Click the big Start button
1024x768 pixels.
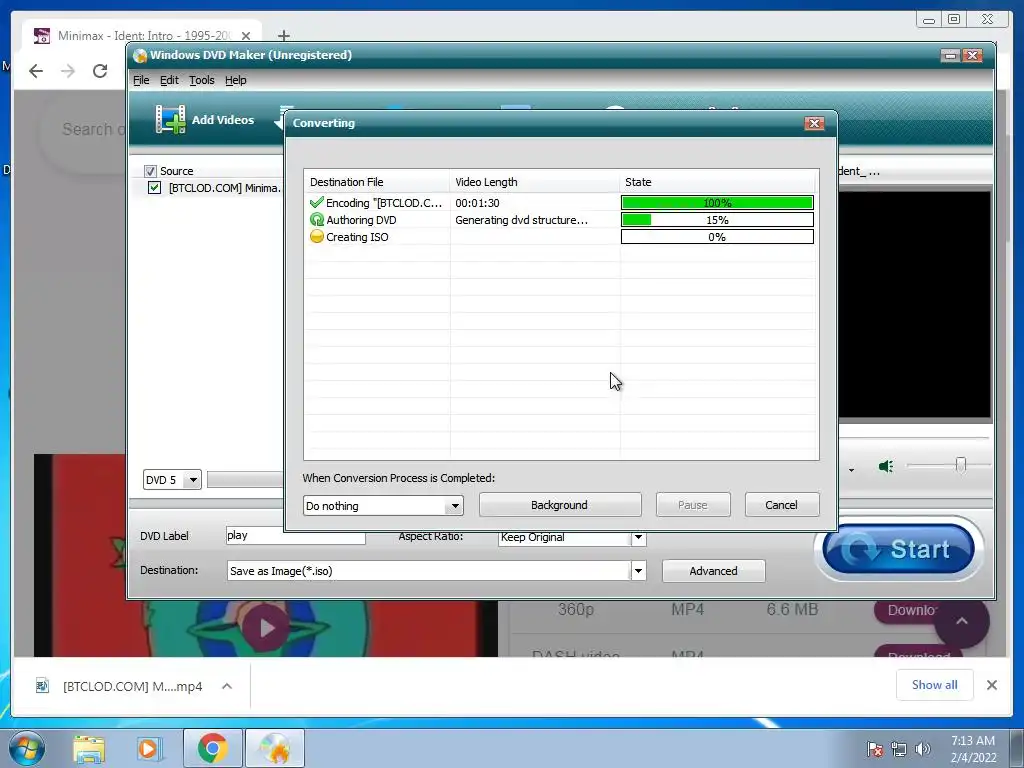pyautogui.click(x=899, y=549)
